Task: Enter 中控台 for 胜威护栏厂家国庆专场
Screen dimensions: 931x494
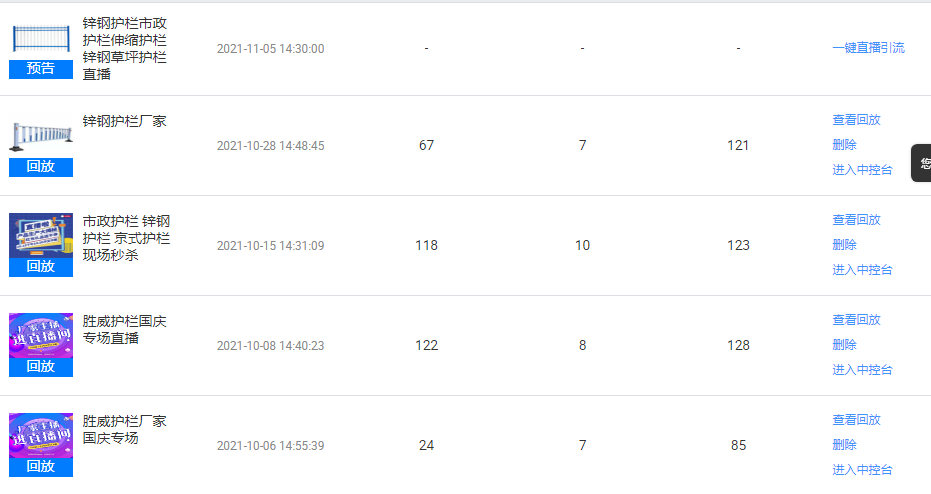Action: click(862, 470)
